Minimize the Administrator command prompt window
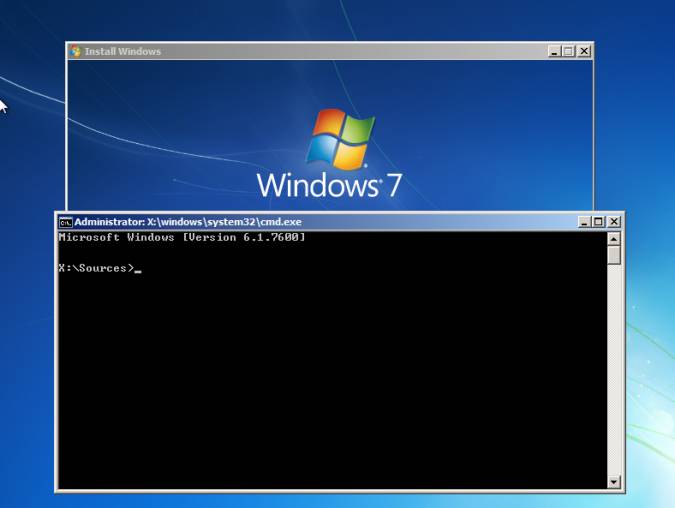 tap(584, 222)
